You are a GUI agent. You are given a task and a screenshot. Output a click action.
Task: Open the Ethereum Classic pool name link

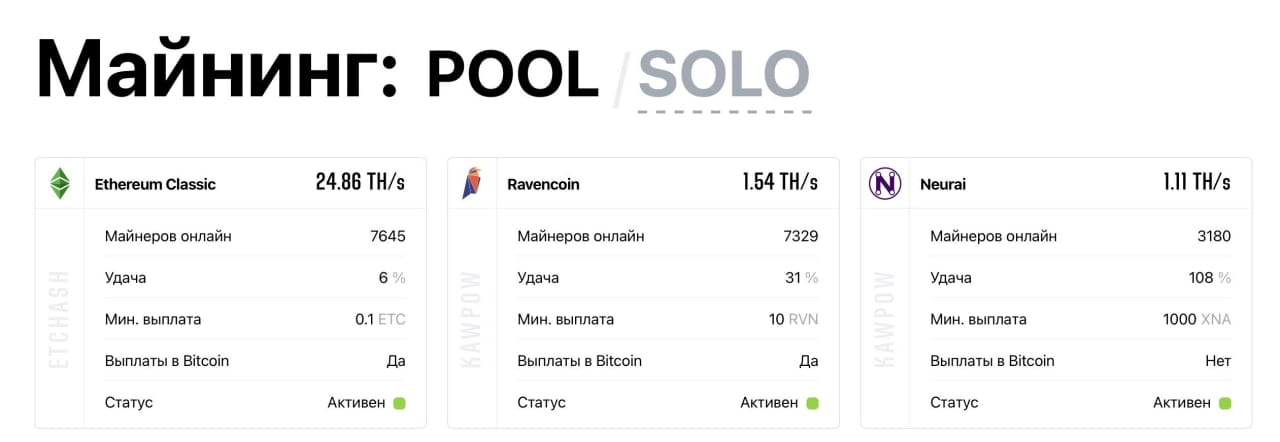pos(155,184)
